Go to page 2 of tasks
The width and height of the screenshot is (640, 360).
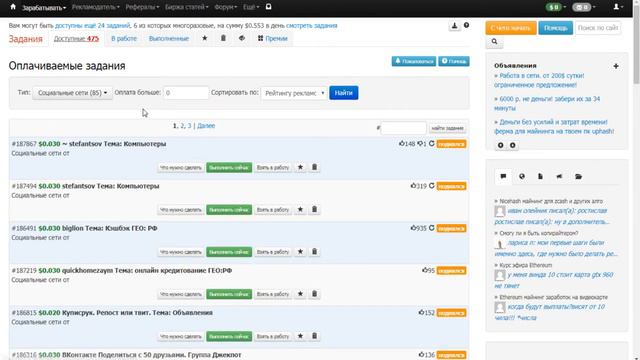(x=182, y=126)
